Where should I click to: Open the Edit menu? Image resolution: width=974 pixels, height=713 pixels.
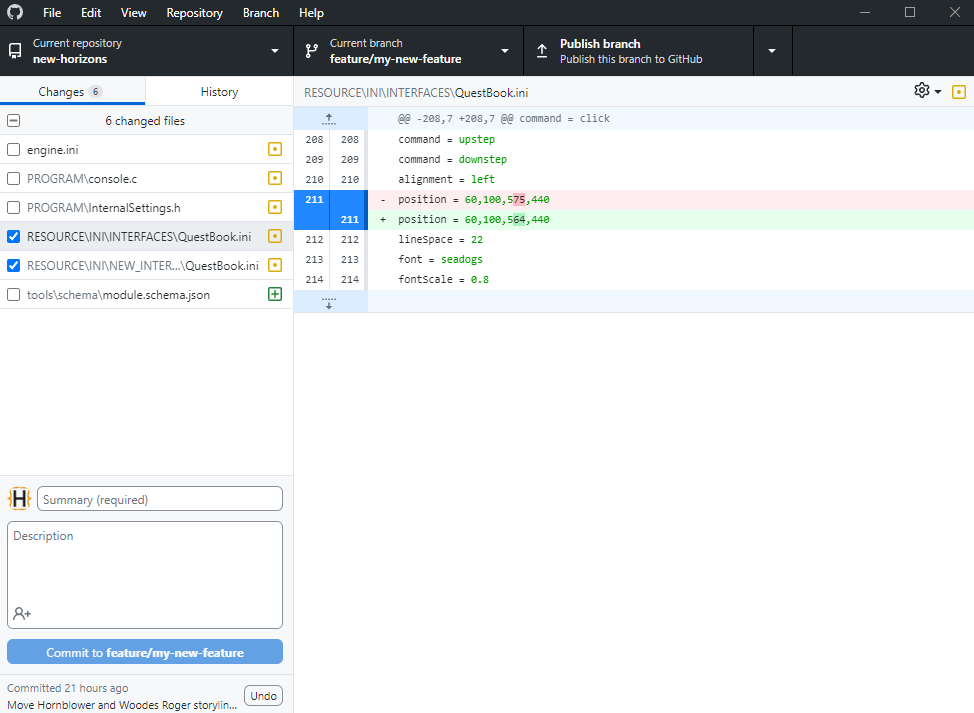[x=91, y=12]
